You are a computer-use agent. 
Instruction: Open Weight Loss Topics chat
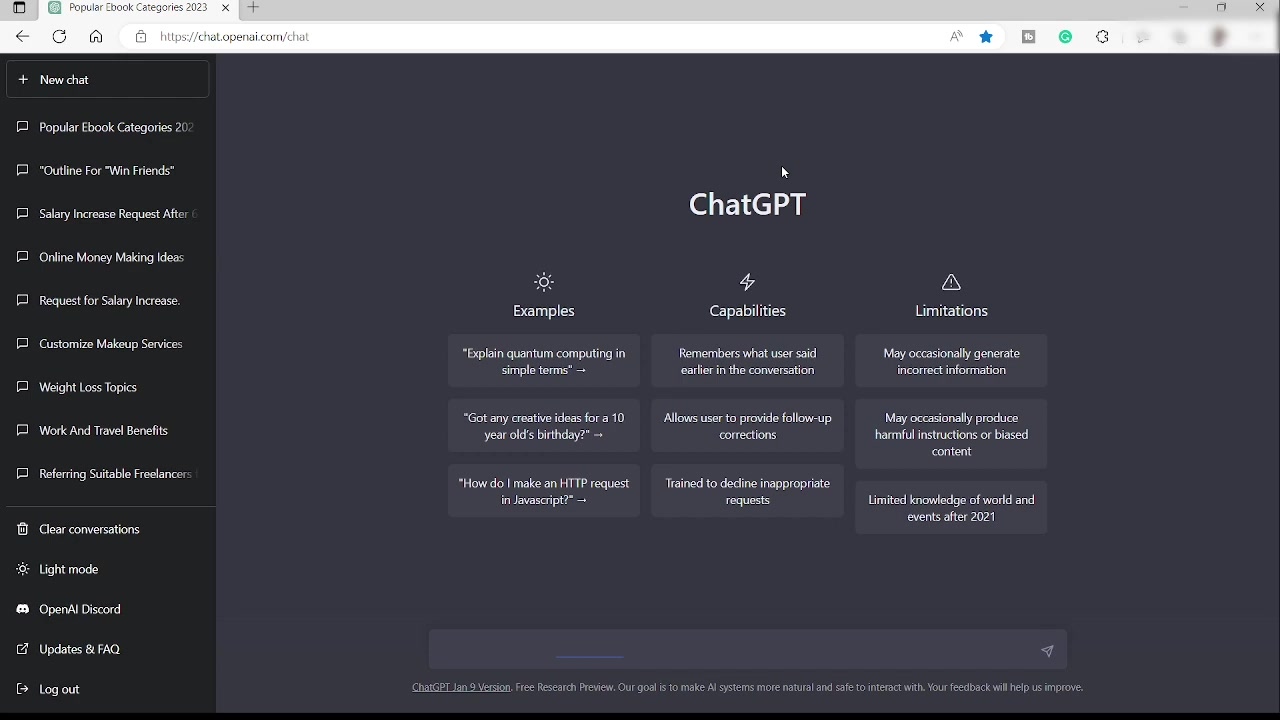click(x=108, y=387)
